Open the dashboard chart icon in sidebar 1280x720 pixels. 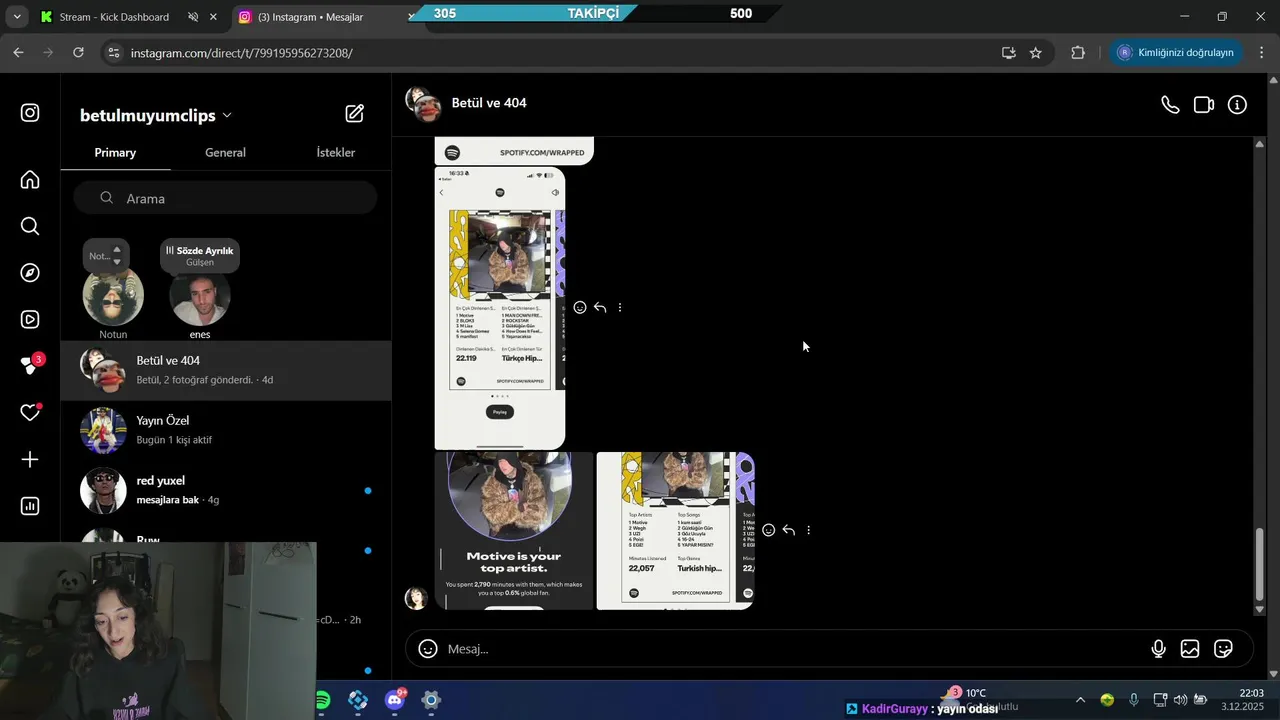(x=30, y=506)
